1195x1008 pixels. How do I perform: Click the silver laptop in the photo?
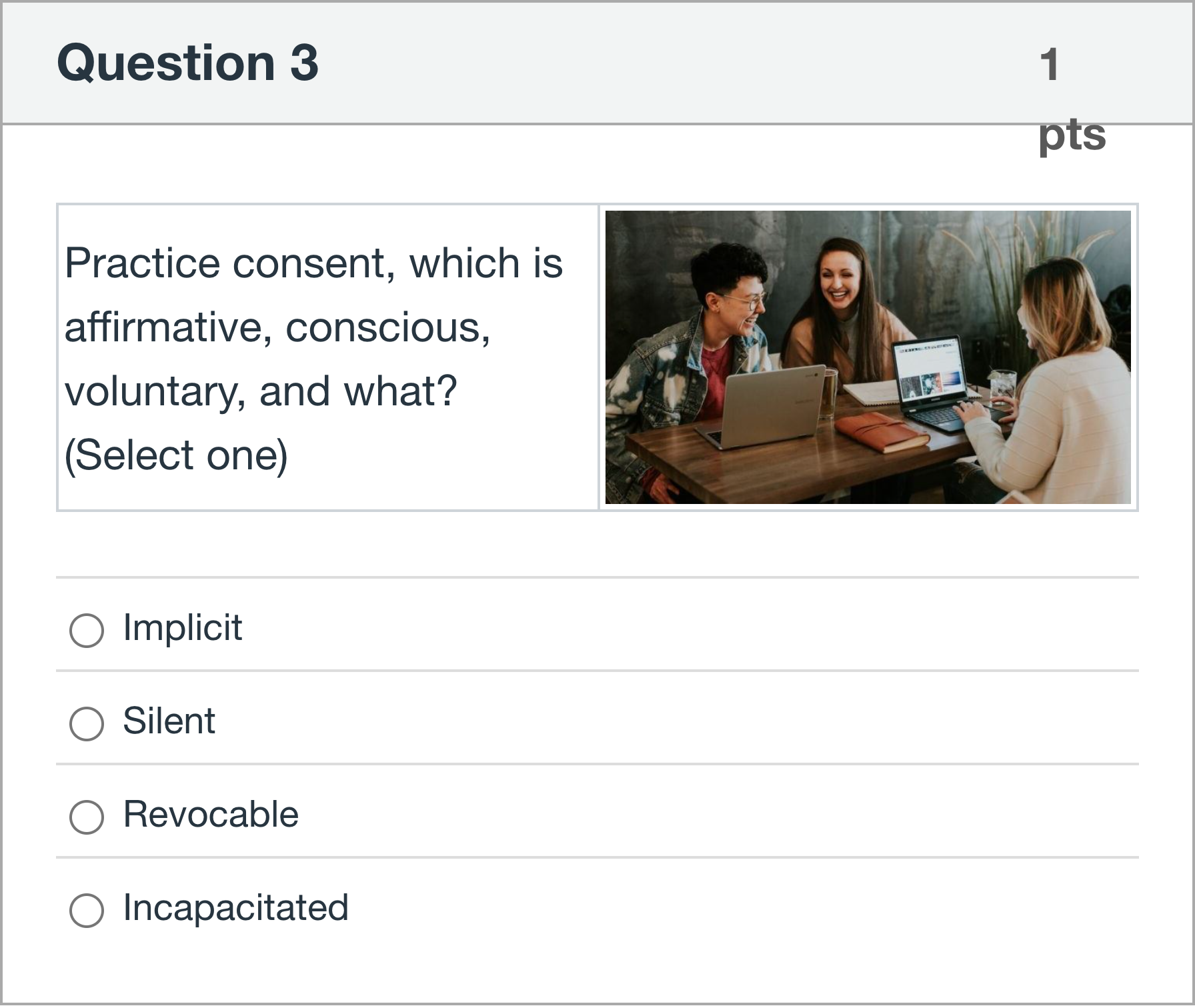[x=767, y=408]
